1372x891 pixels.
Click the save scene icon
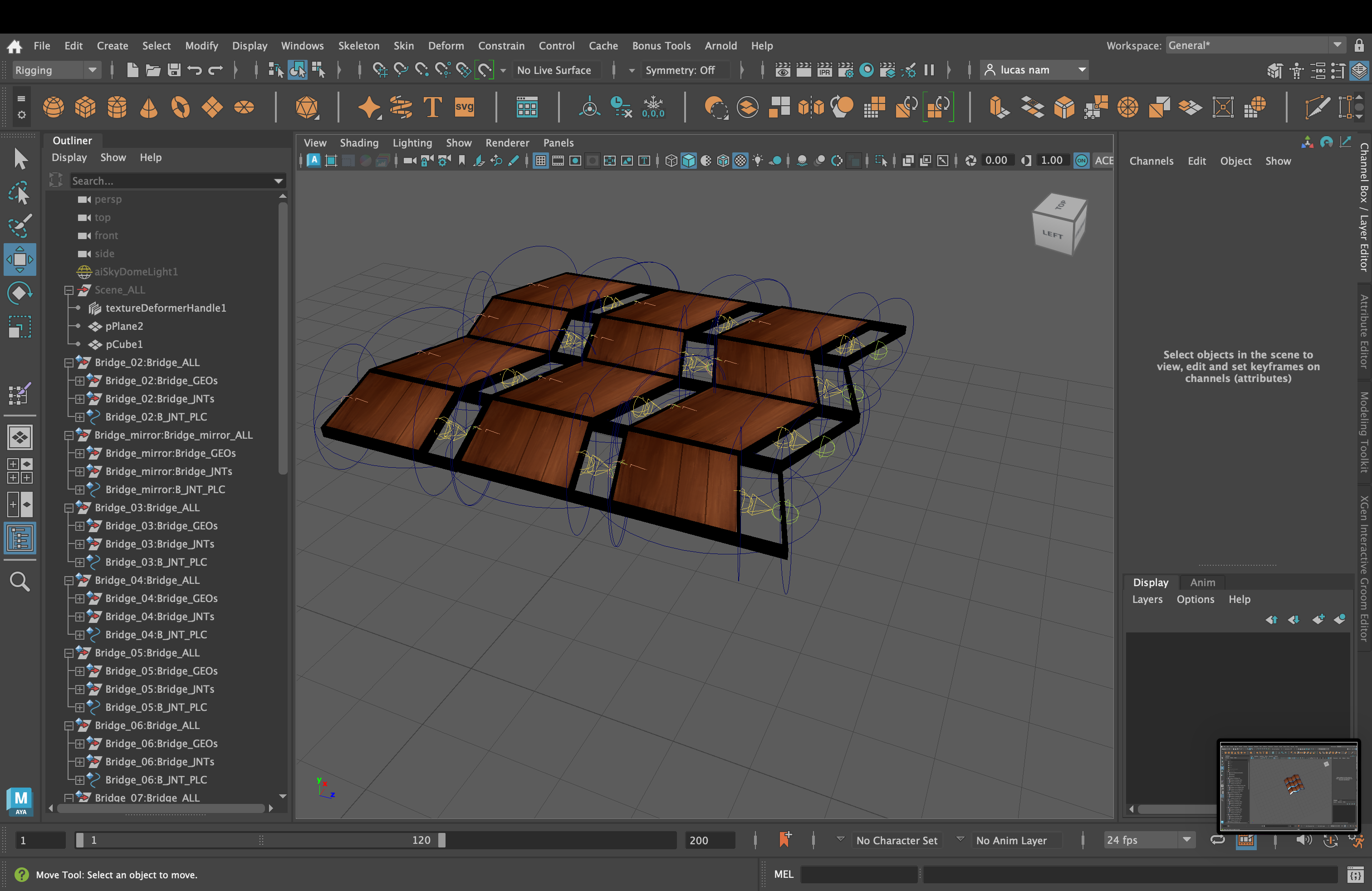(x=173, y=70)
